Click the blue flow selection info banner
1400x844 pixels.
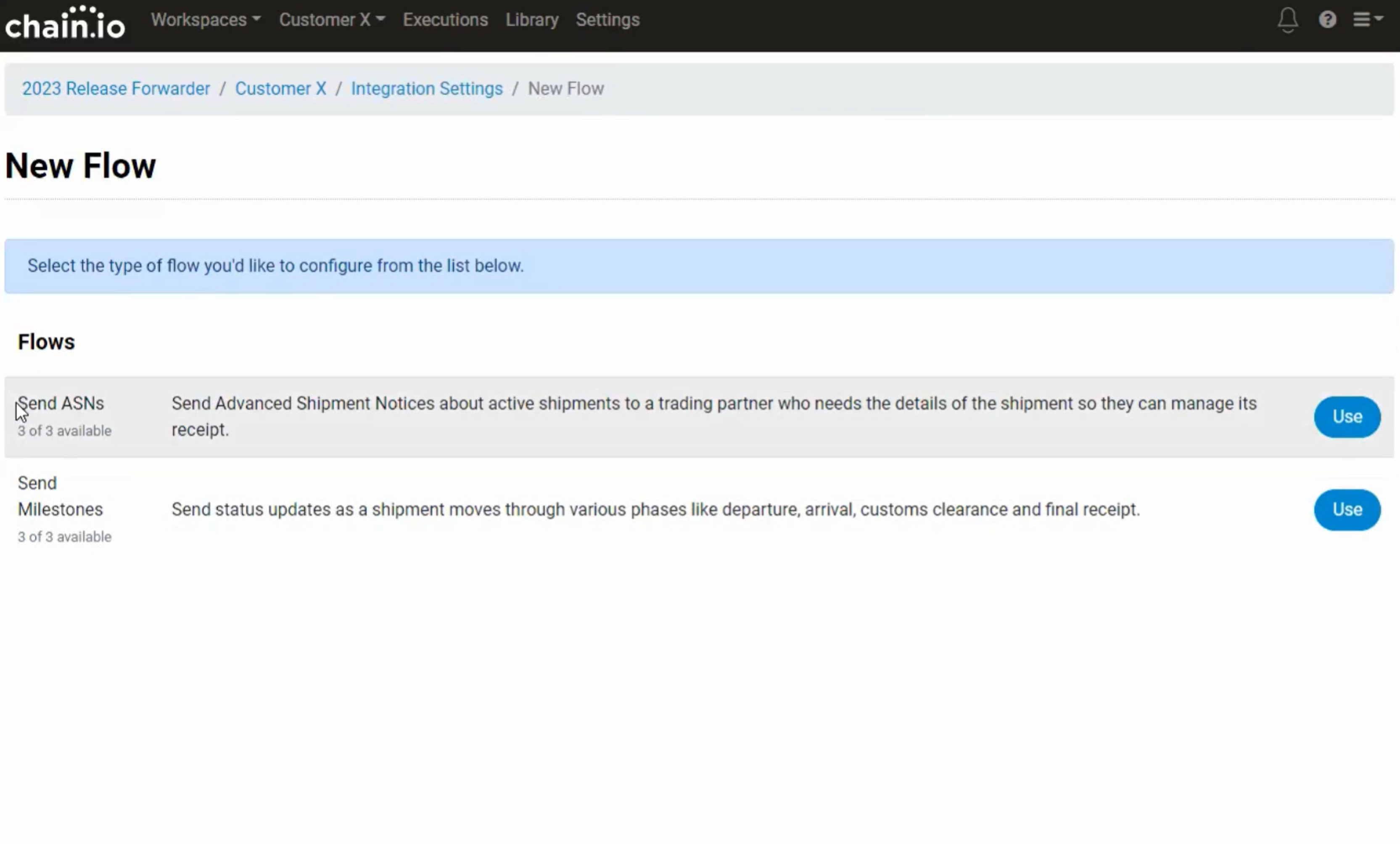coord(699,266)
